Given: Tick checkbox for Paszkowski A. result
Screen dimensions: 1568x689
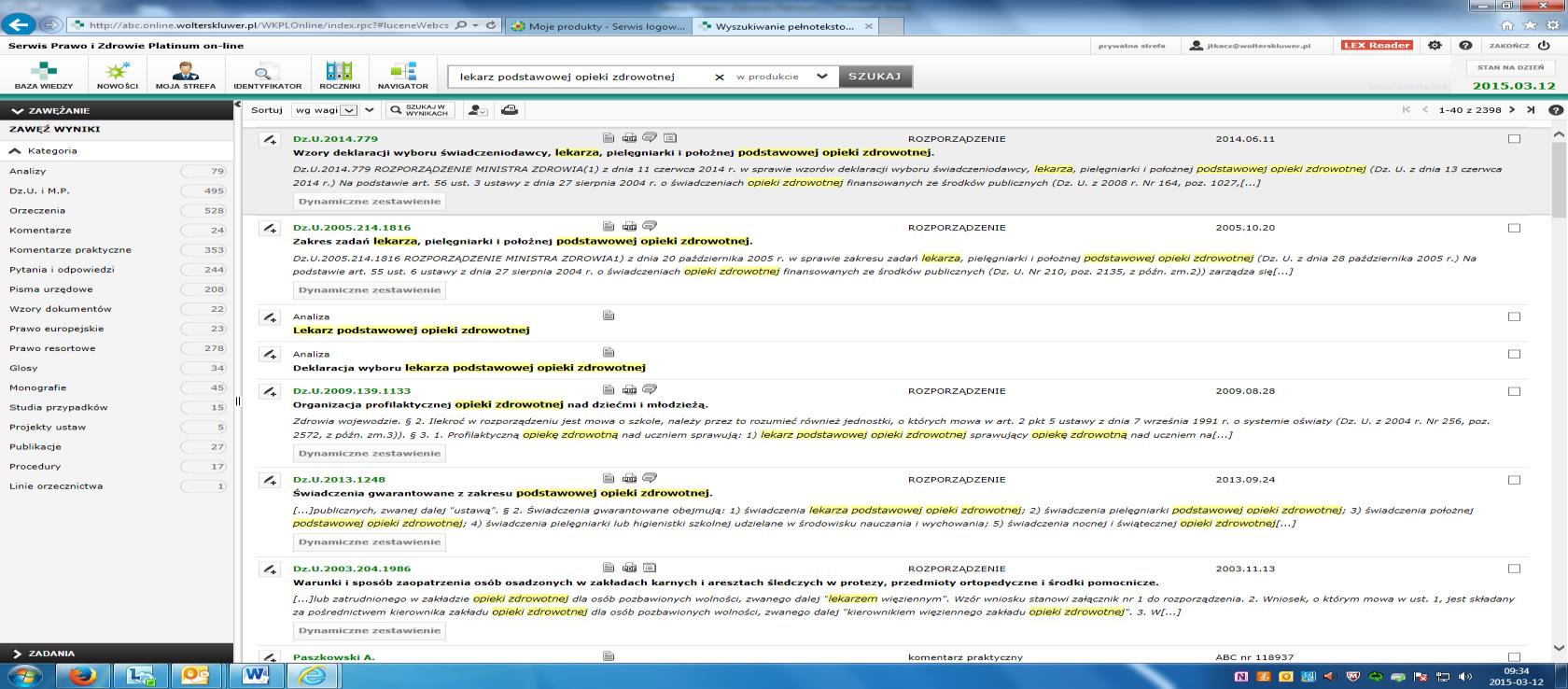Looking at the screenshot, I should [x=1514, y=657].
